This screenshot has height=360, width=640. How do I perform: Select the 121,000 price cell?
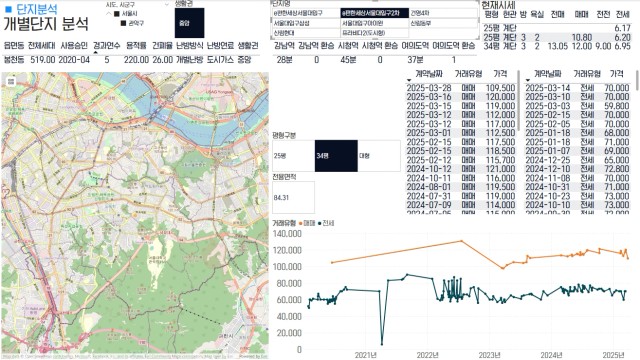coord(500,169)
